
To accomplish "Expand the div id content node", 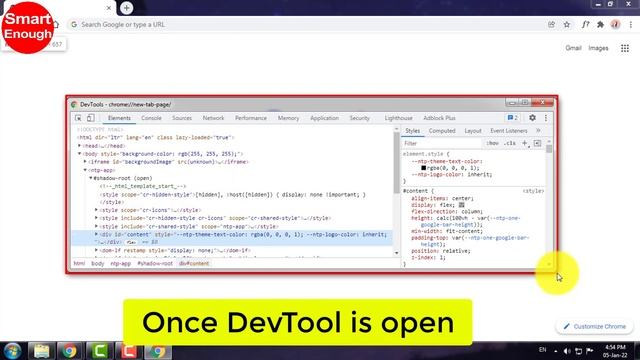I will click(96, 234).
